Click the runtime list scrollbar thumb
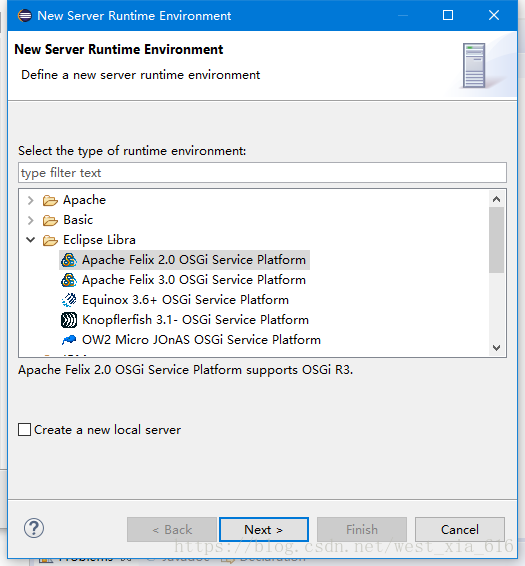The height and width of the screenshot is (566, 525). click(496, 240)
